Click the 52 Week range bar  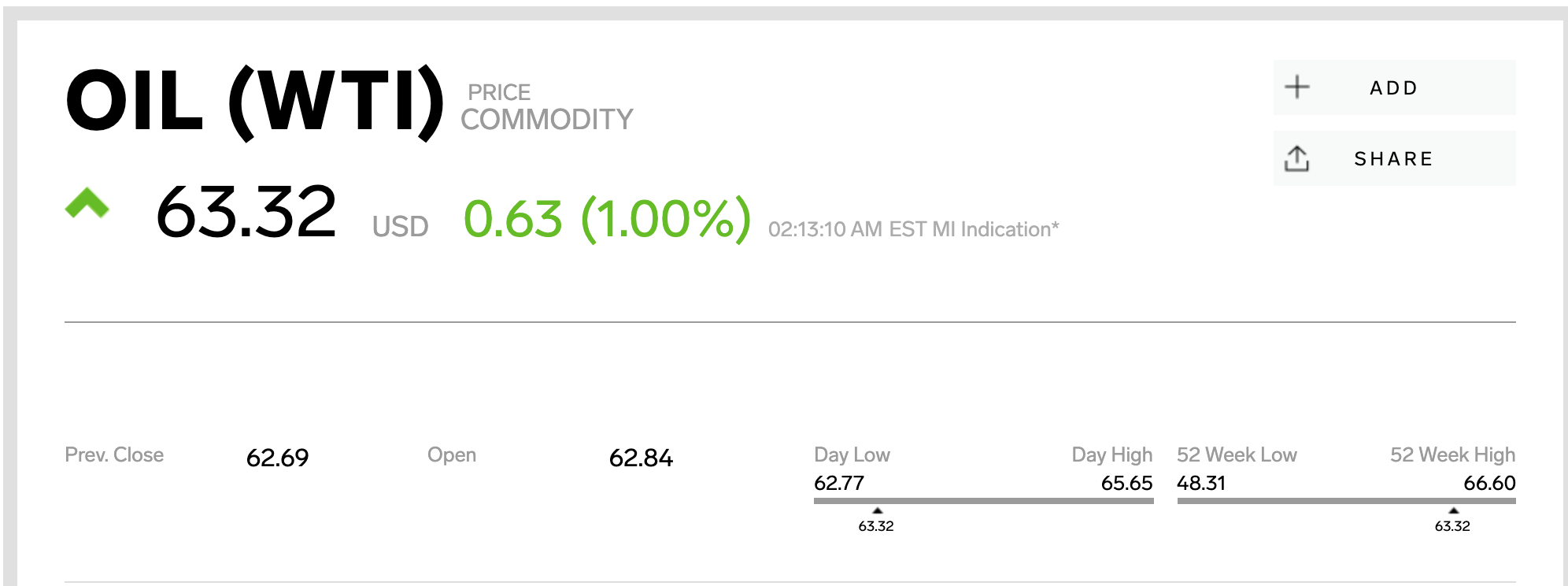(x=1346, y=500)
